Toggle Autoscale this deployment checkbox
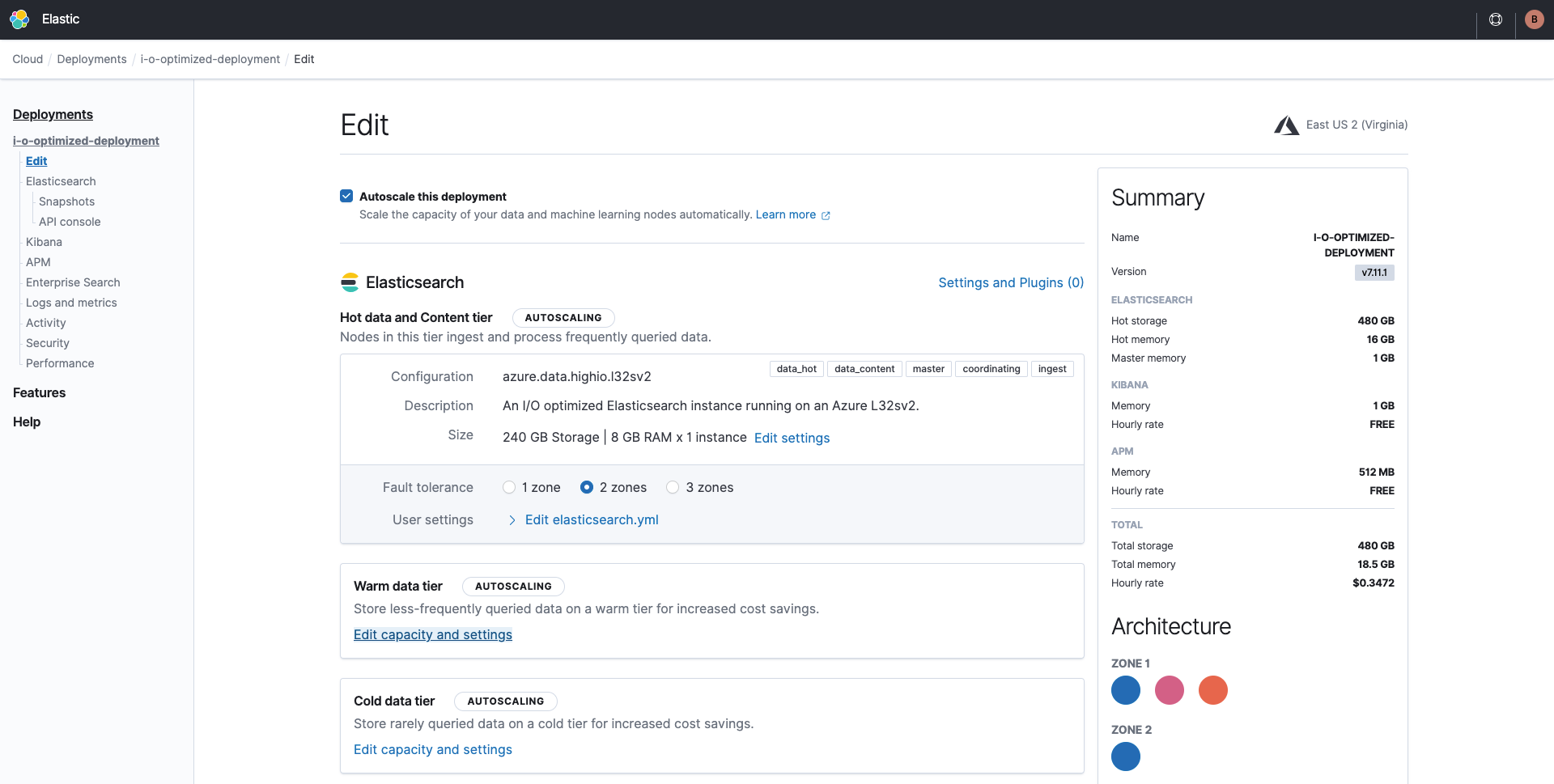 pyautogui.click(x=346, y=196)
